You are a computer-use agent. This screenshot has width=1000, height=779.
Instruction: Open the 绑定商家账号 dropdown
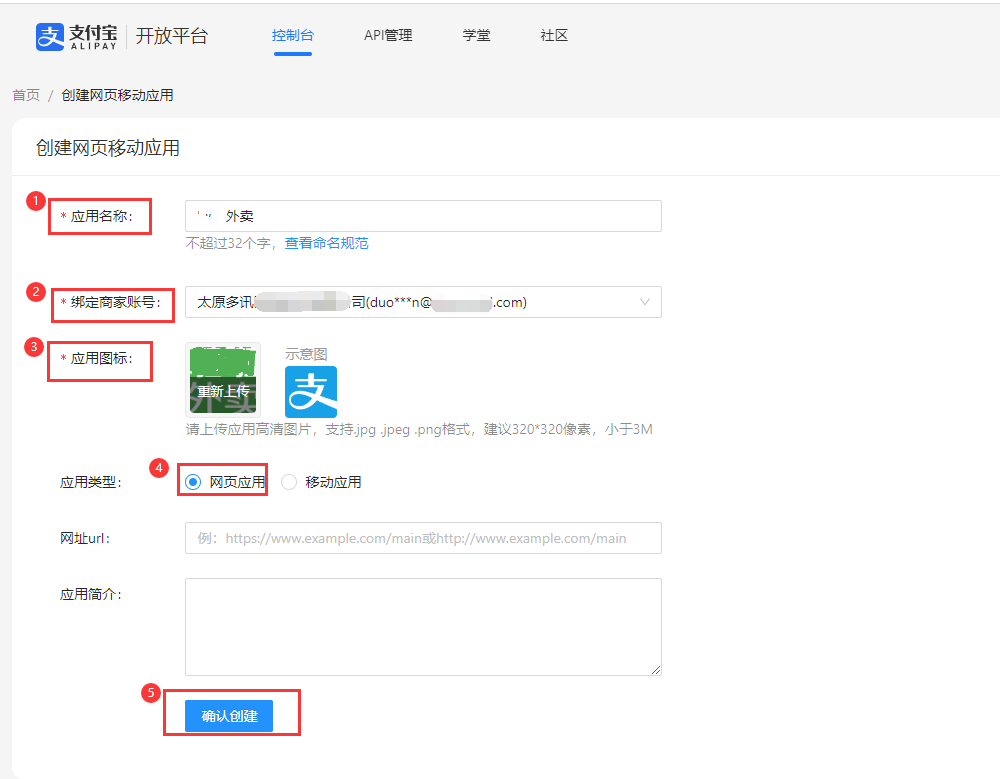tap(423, 302)
